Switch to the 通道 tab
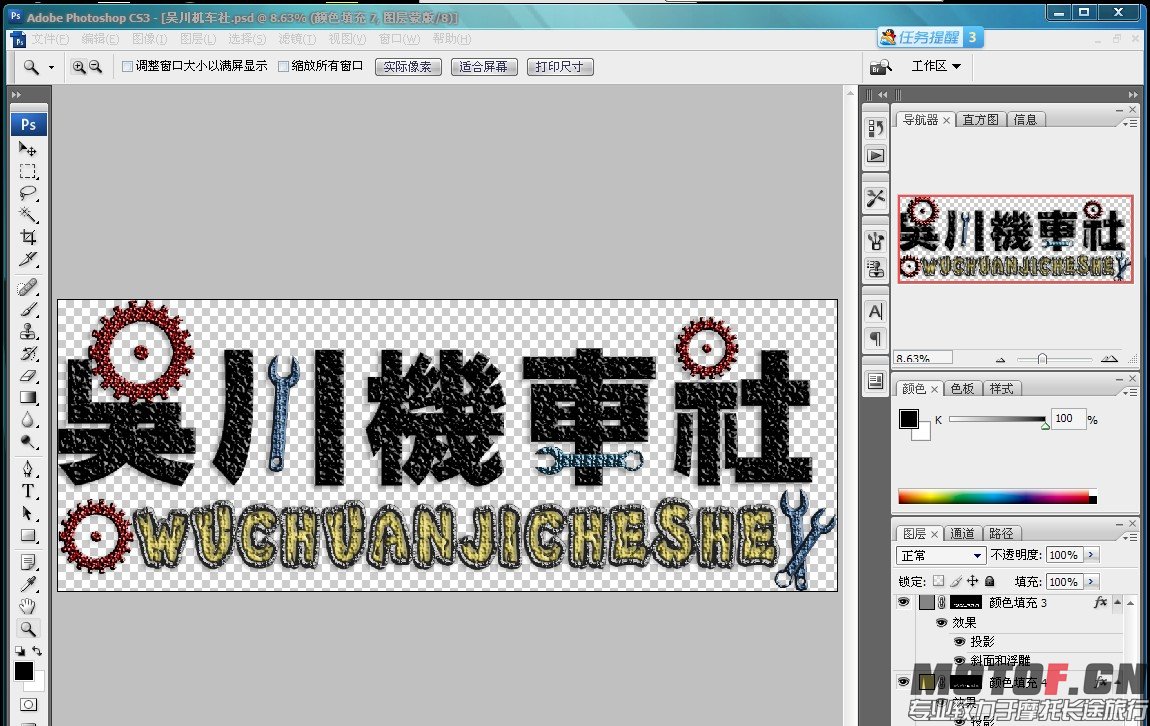The width and height of the screenshot is (1150, 726). click(962, 534)
